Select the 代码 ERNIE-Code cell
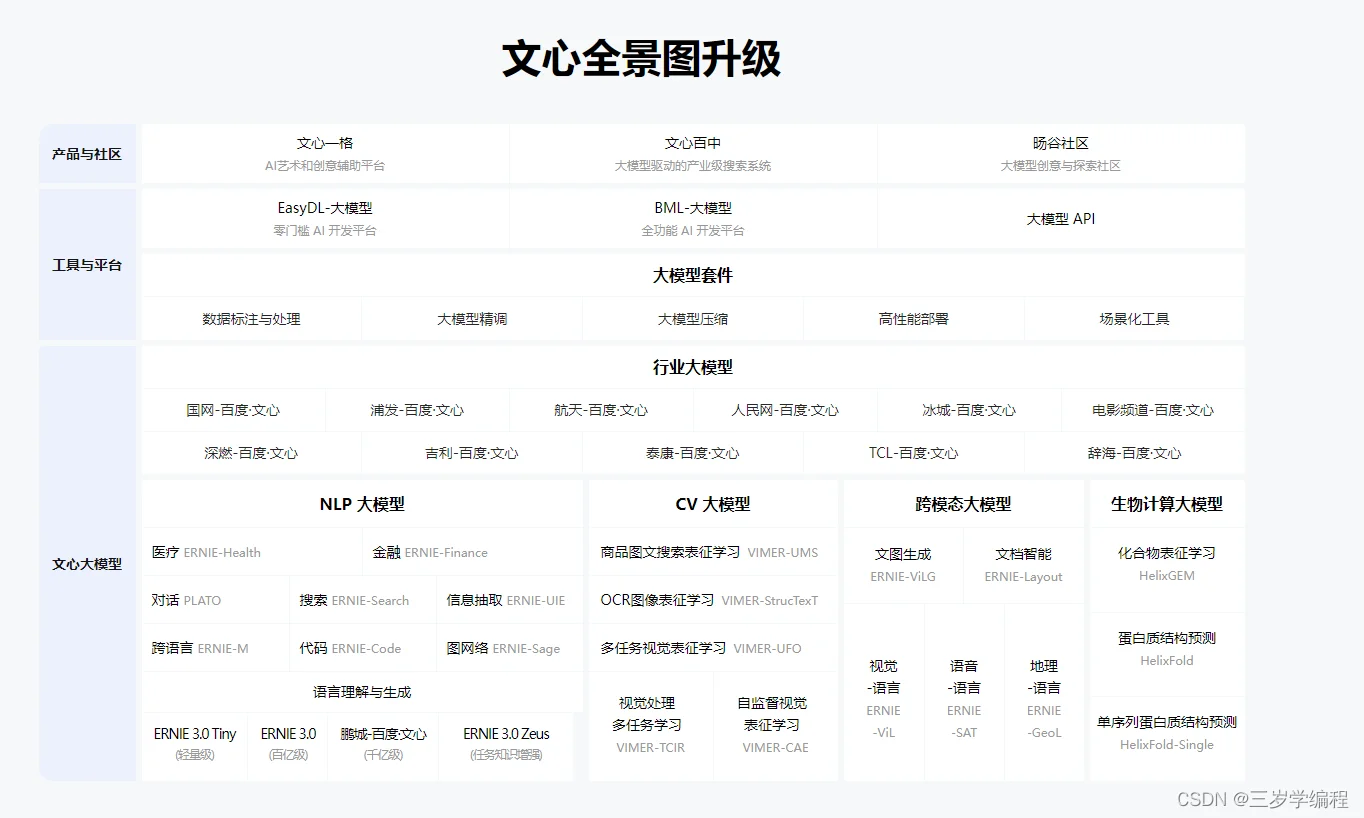The height and width of the screenshot is (818, 1364). 363,648
